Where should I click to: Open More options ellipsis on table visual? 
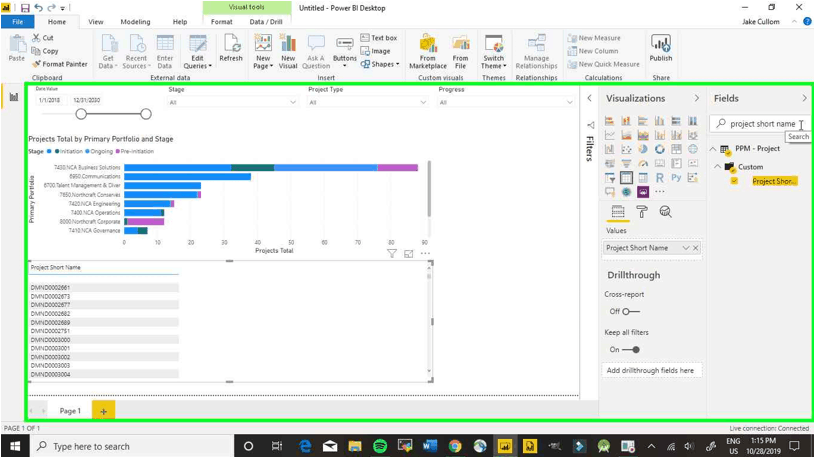(425, 254)
